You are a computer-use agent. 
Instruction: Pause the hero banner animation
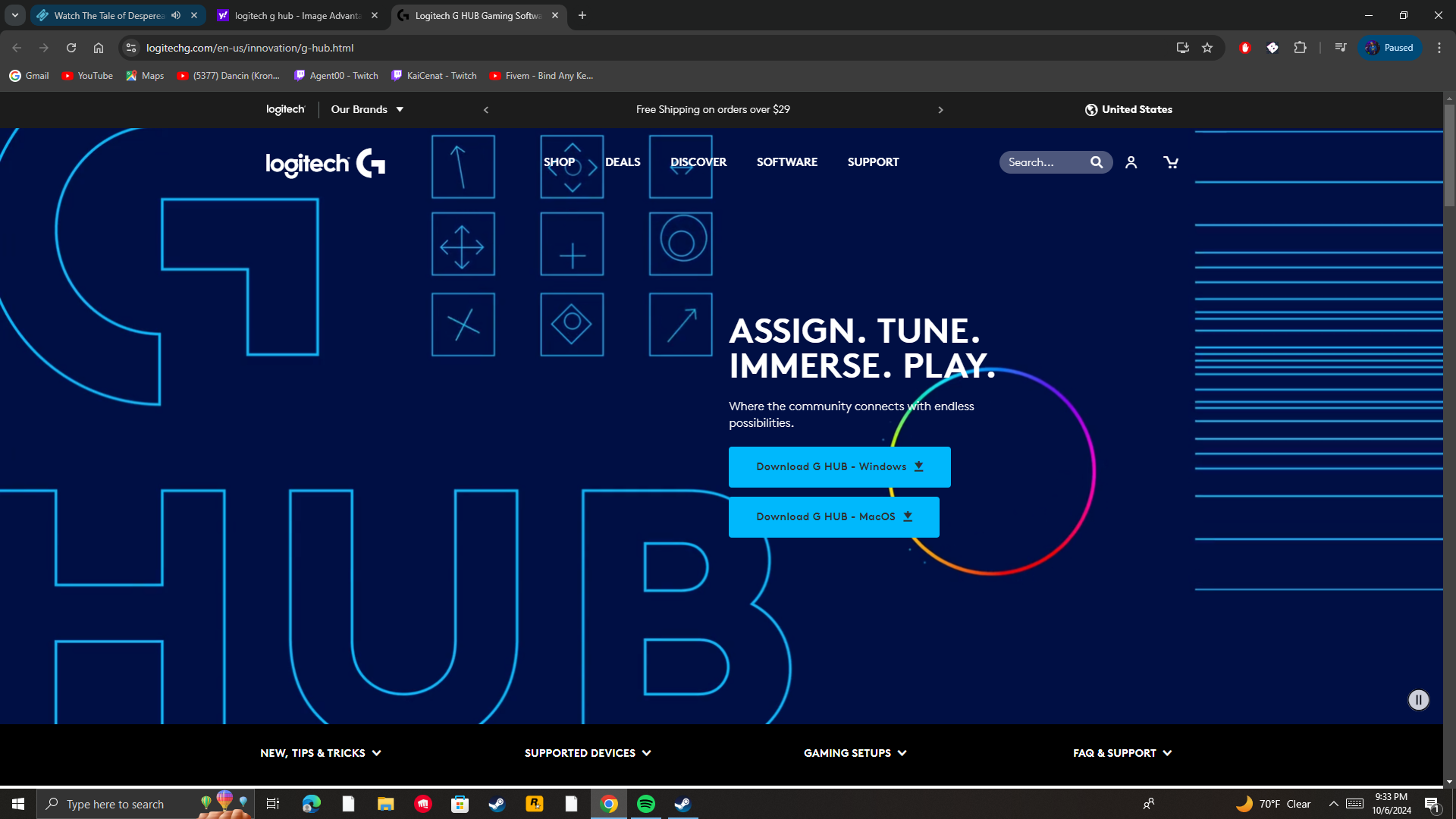(1418, 700)
